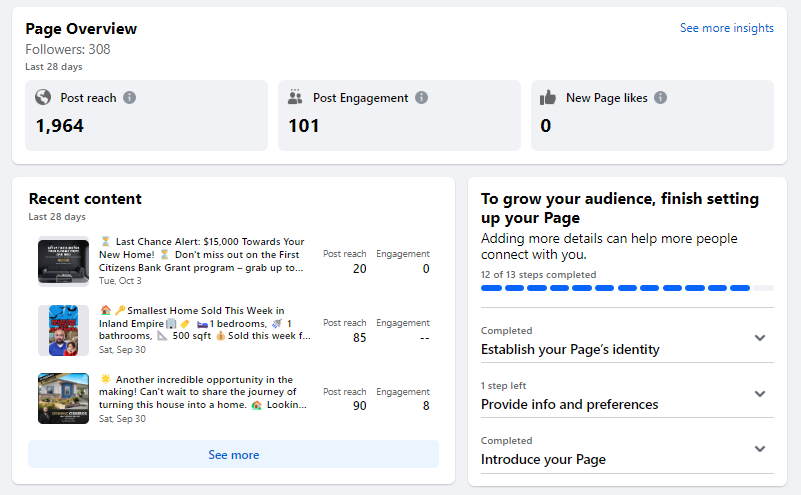Open the See more insights link

pyautogui.click(x=726, y=28)
